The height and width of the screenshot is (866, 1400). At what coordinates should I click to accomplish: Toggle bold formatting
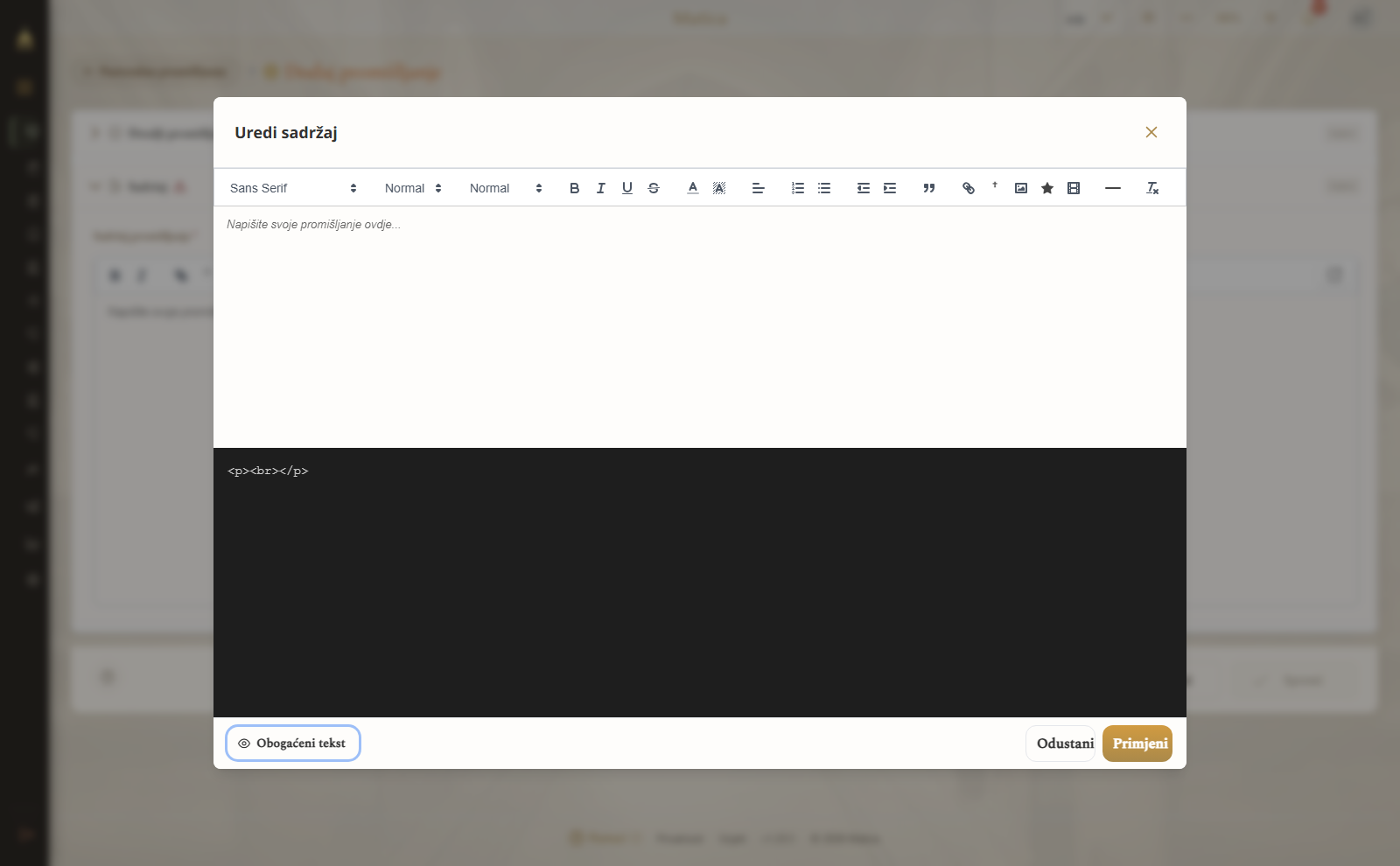(574, 188)
